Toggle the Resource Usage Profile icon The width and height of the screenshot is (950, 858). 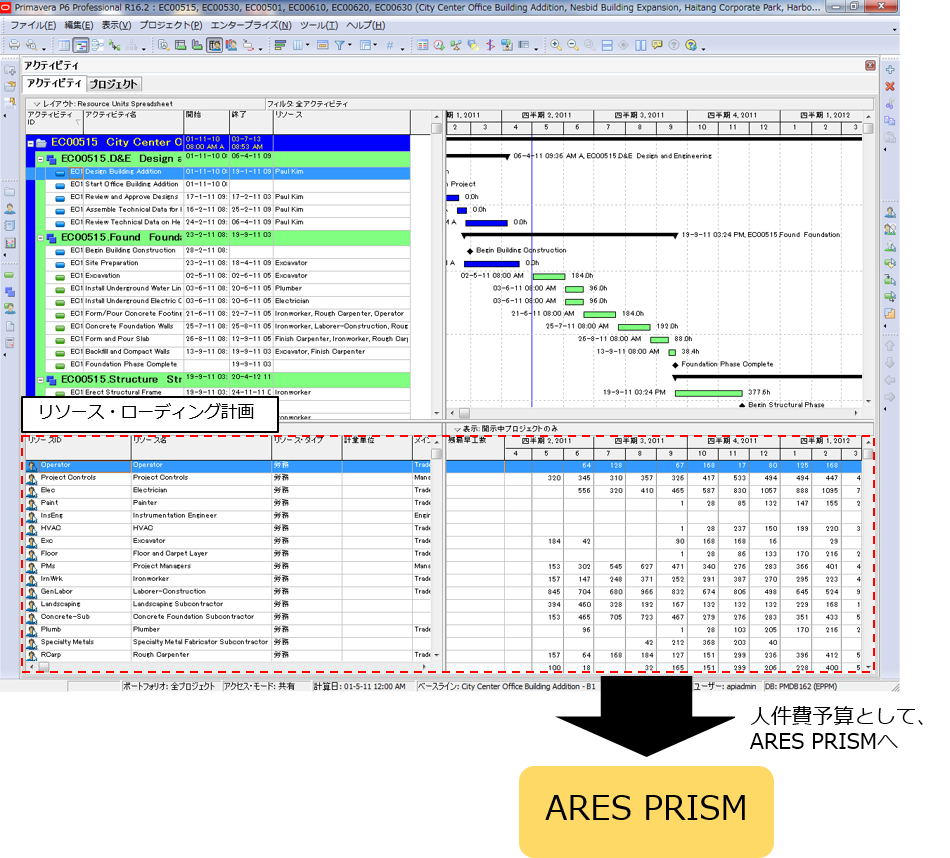pyautogui.click(x=231, y=45)
